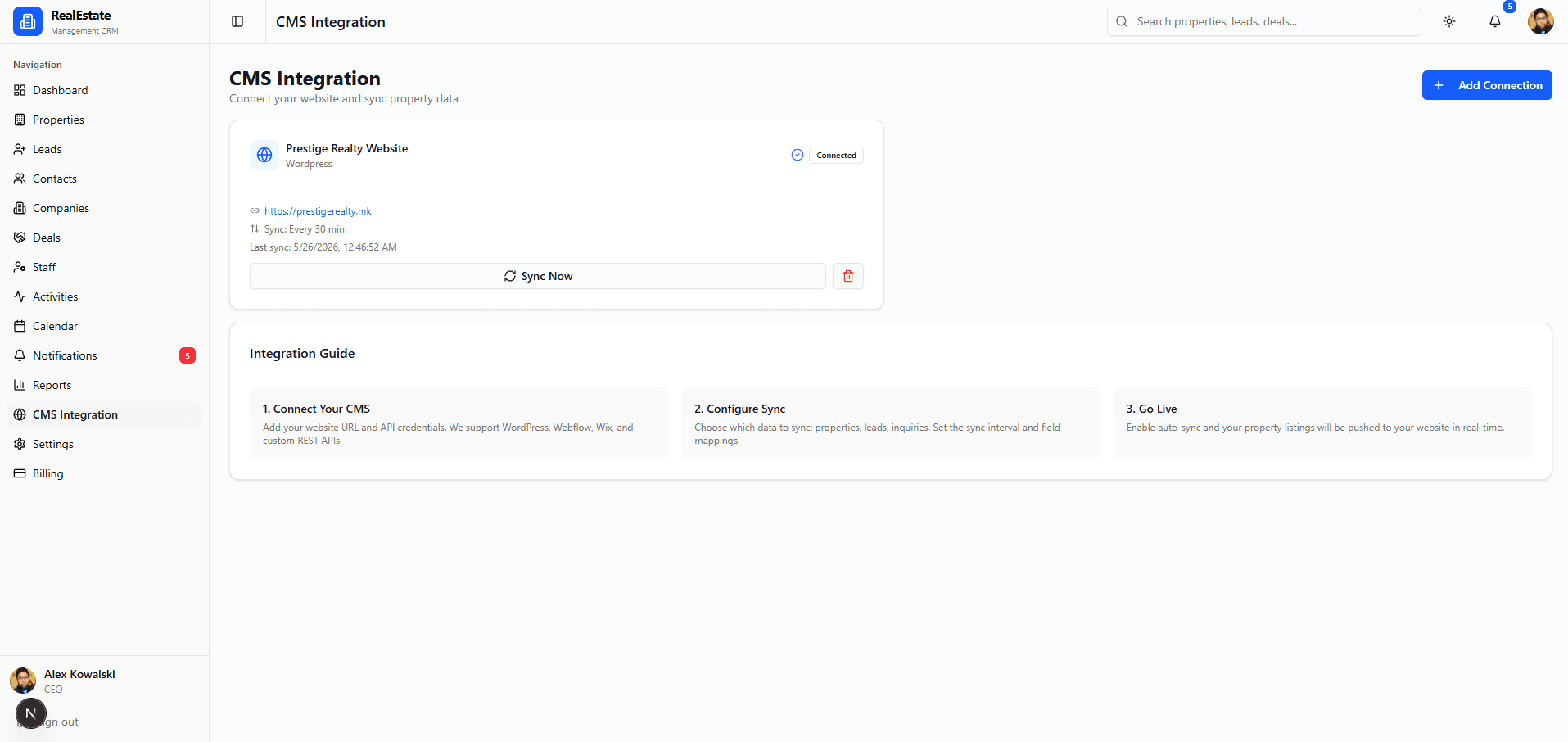Focus the search properties input field
This screenshot has width=1568, height=742.
(1263, 21)
